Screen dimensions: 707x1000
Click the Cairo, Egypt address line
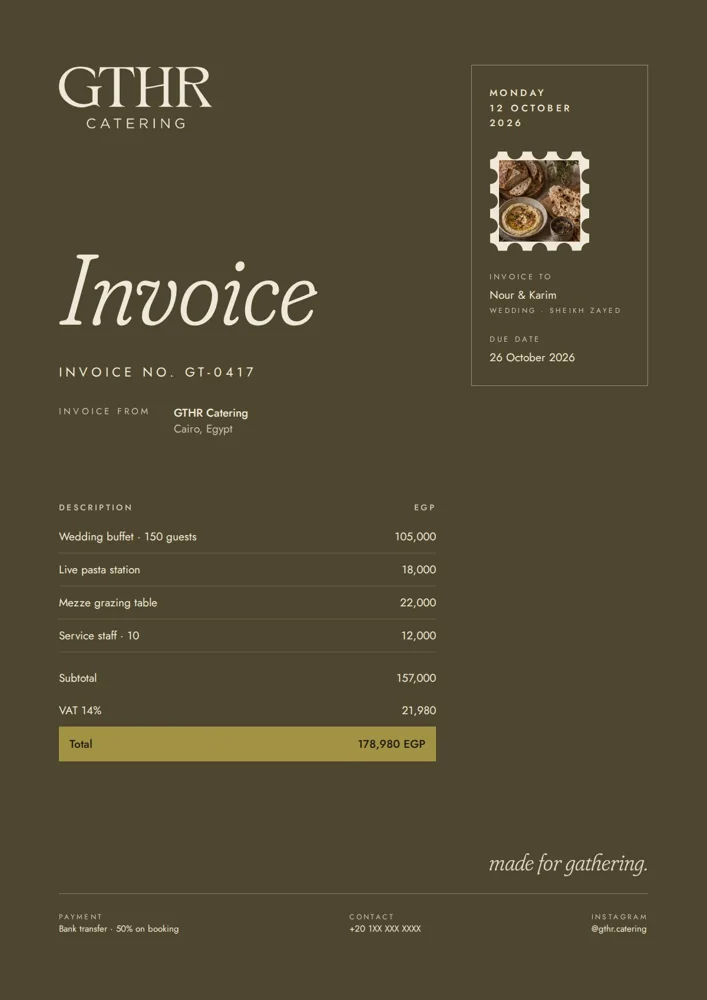coord(203,429)
